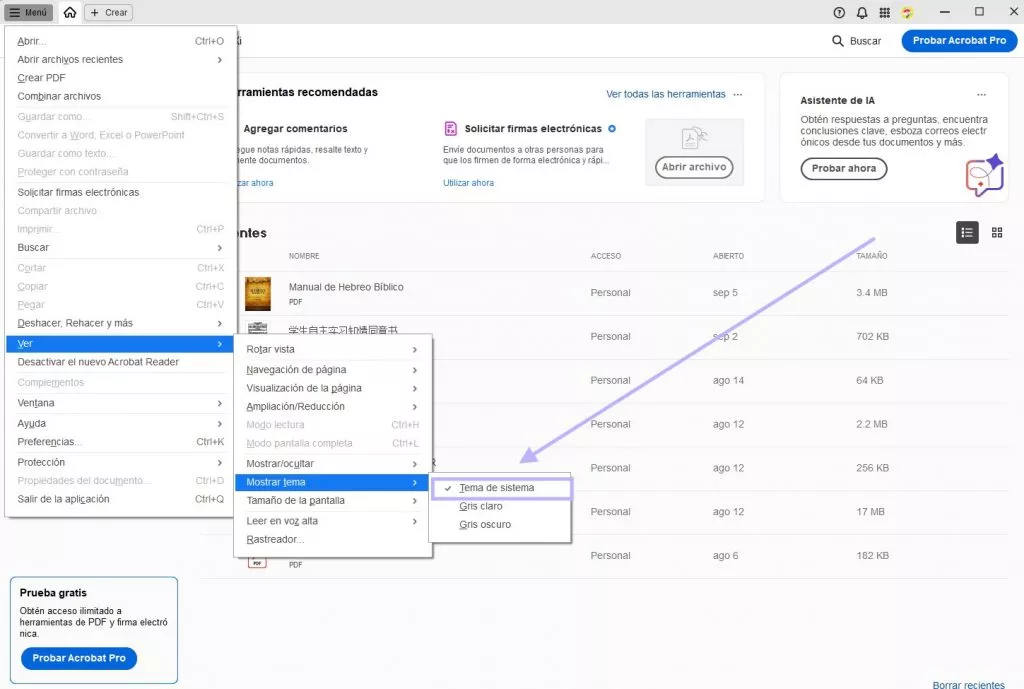Choose Crear PDF menu entry

[x=120, y=78]
